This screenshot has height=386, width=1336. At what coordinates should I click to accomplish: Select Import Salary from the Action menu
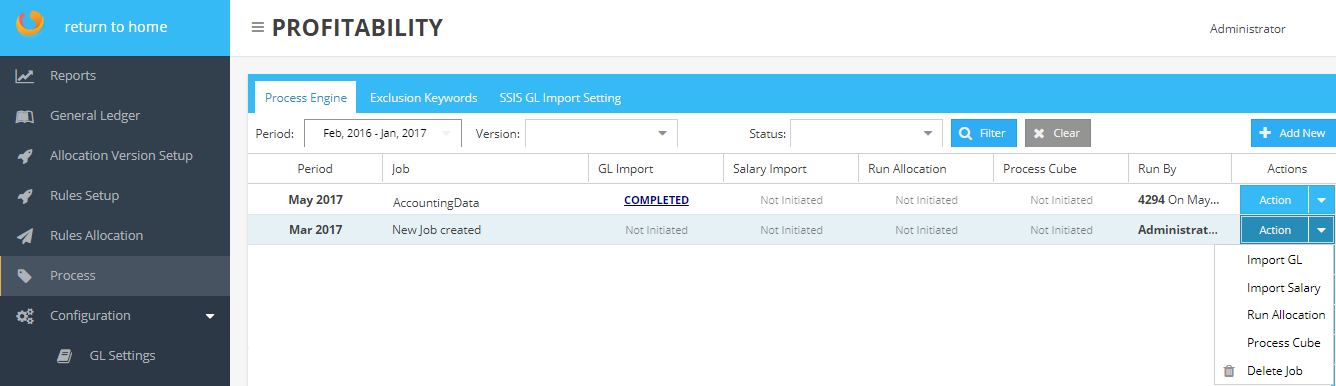coord(1283,288)
